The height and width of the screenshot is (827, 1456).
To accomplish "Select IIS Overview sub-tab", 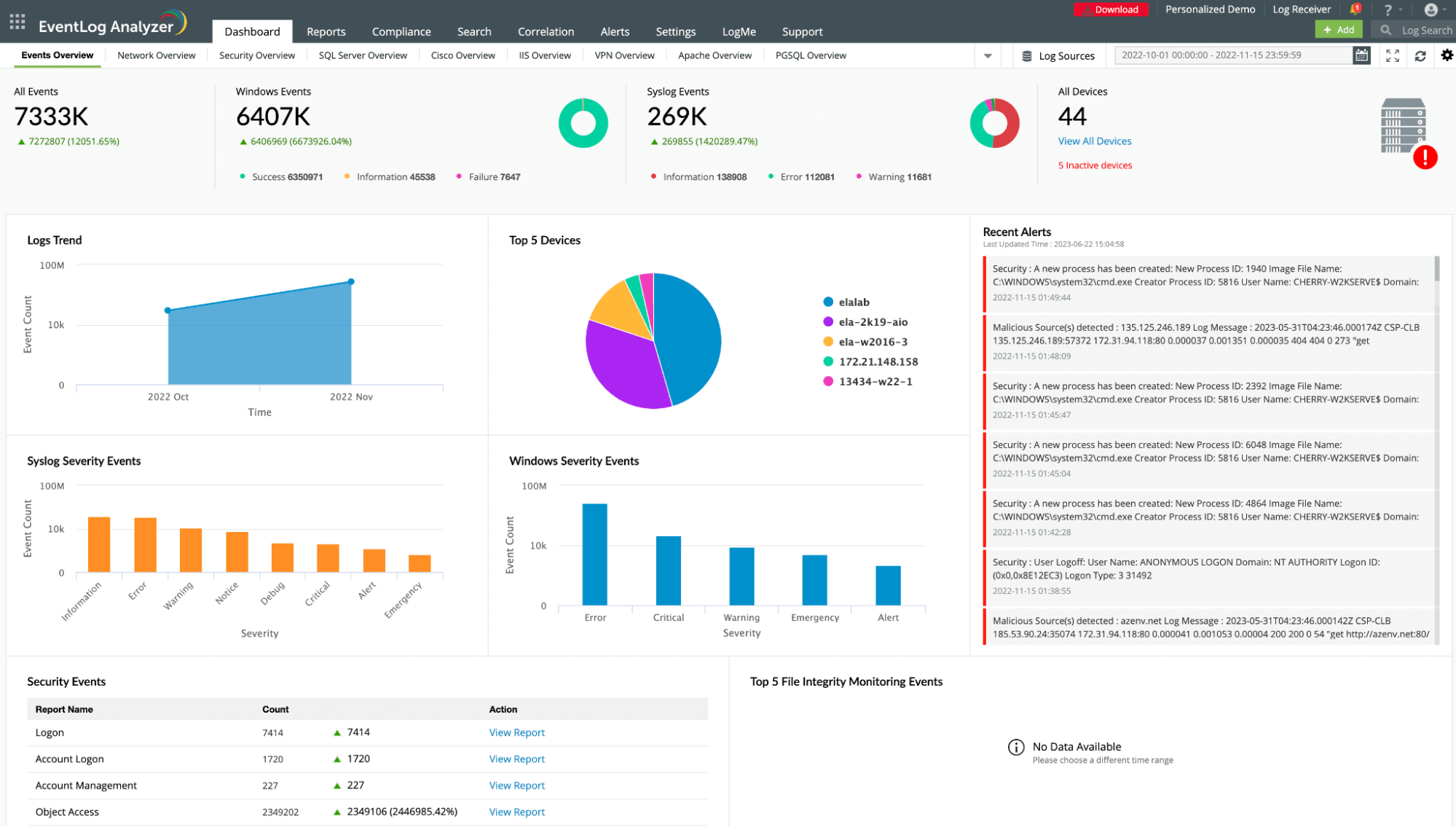I will pos(544,55).
